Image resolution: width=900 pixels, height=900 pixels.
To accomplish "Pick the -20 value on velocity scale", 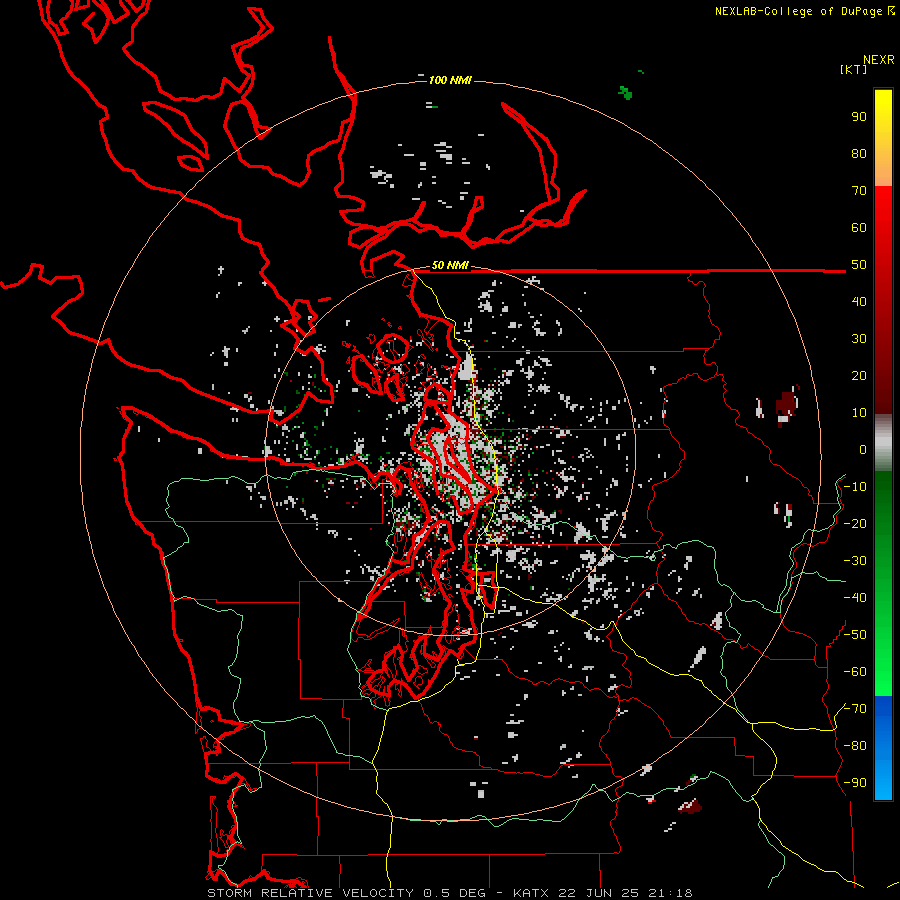I will [x=855, y=523].
